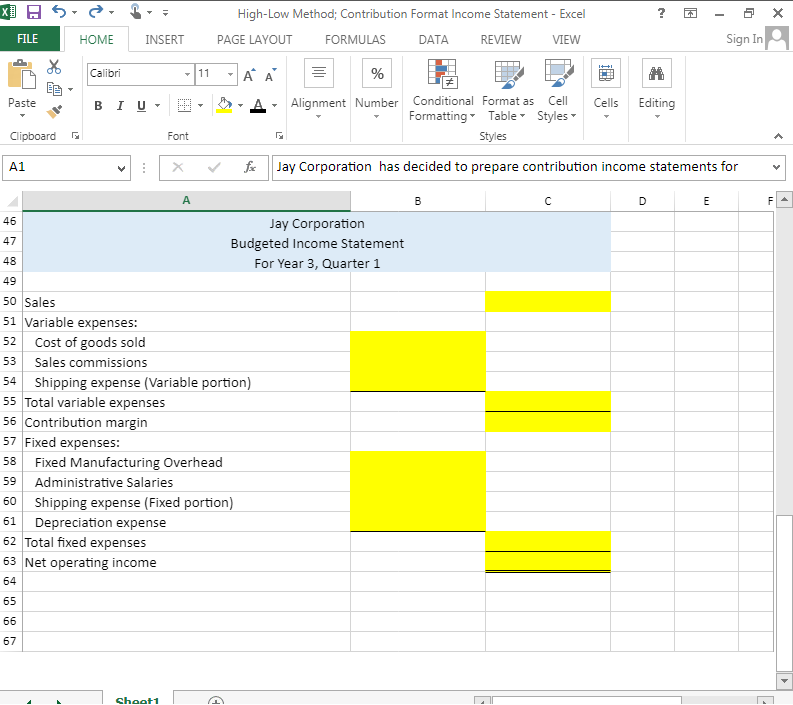Click the Cut scissors icon
793x705 pixels.
(x=54, y=67)
